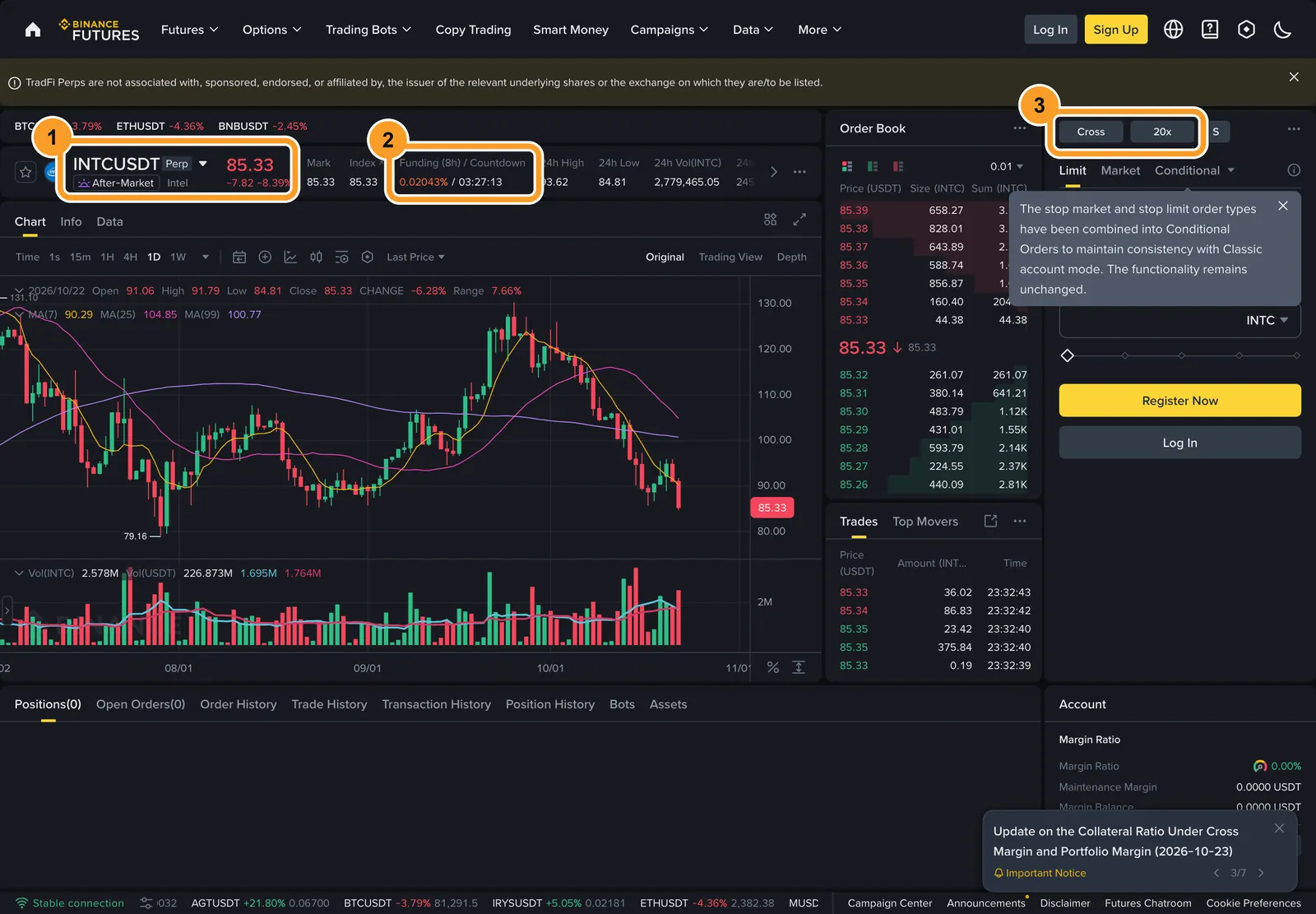The height and width of the screenshot is (914, 1316).
Task: Open more time intervals dropdown
Action: [206, 257]
